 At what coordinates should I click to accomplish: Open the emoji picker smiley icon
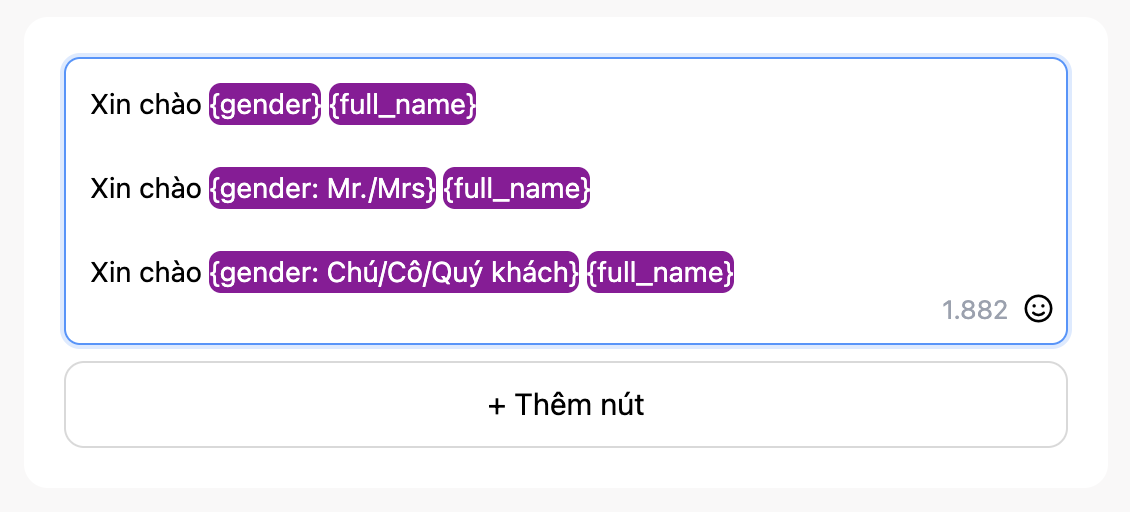[x=1039, y=310]
